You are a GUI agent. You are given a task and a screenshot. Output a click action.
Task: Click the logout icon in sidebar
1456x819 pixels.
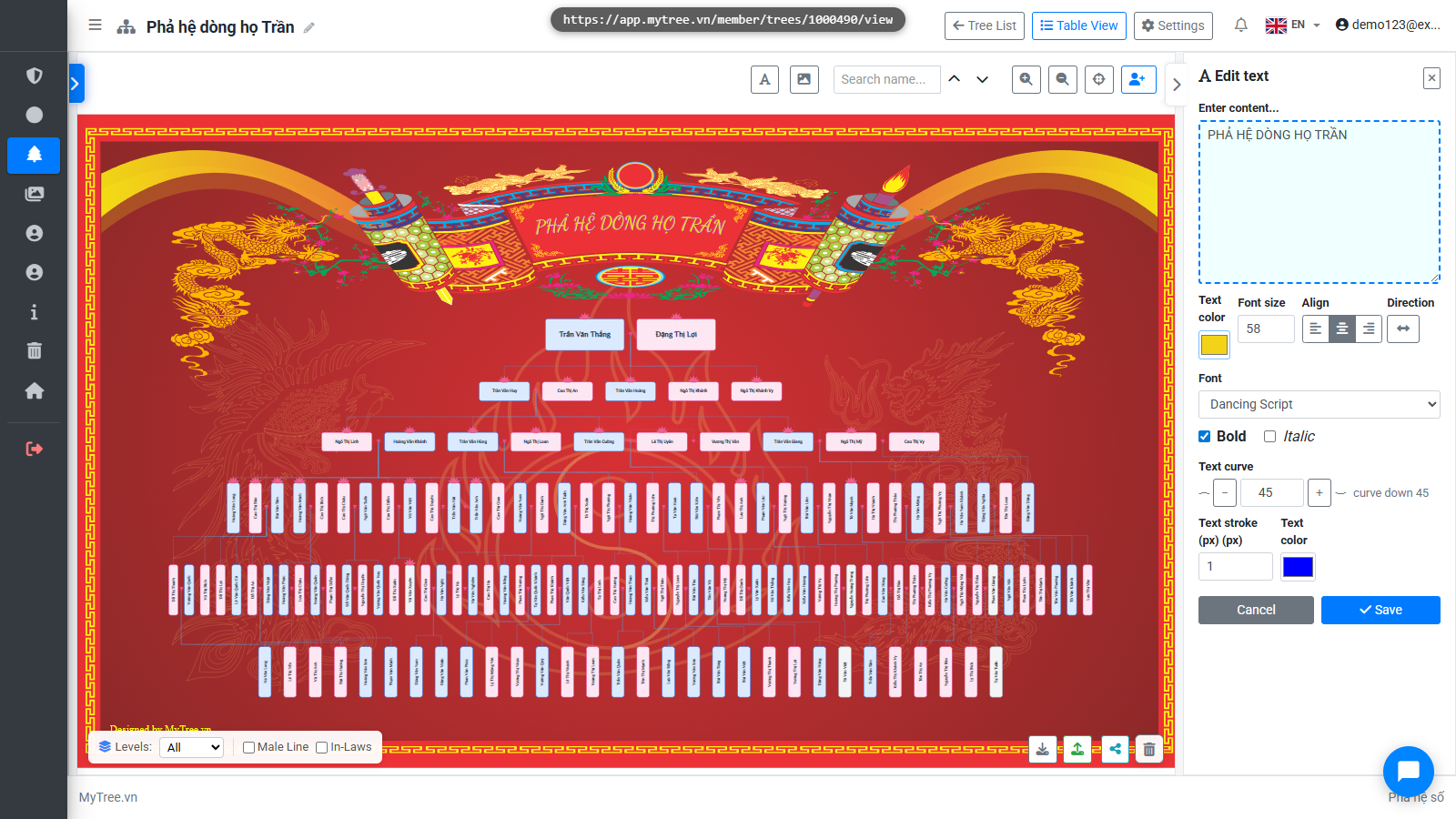coord(34,449)
